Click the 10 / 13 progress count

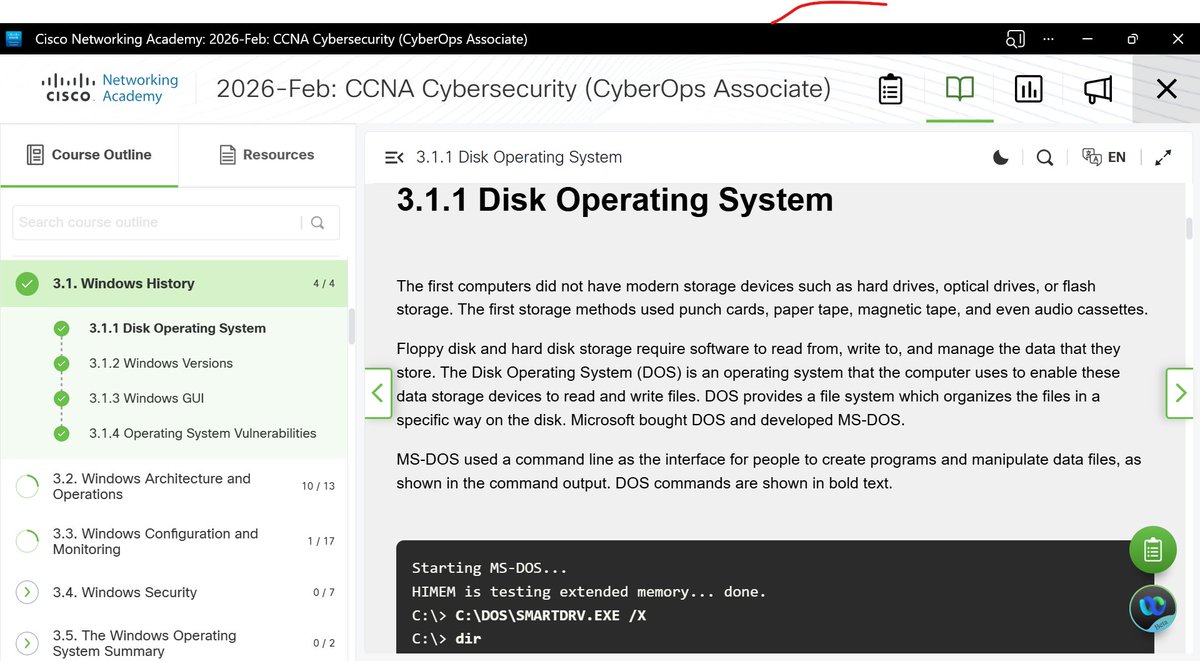pyautogui.click(x=318, y=486)
